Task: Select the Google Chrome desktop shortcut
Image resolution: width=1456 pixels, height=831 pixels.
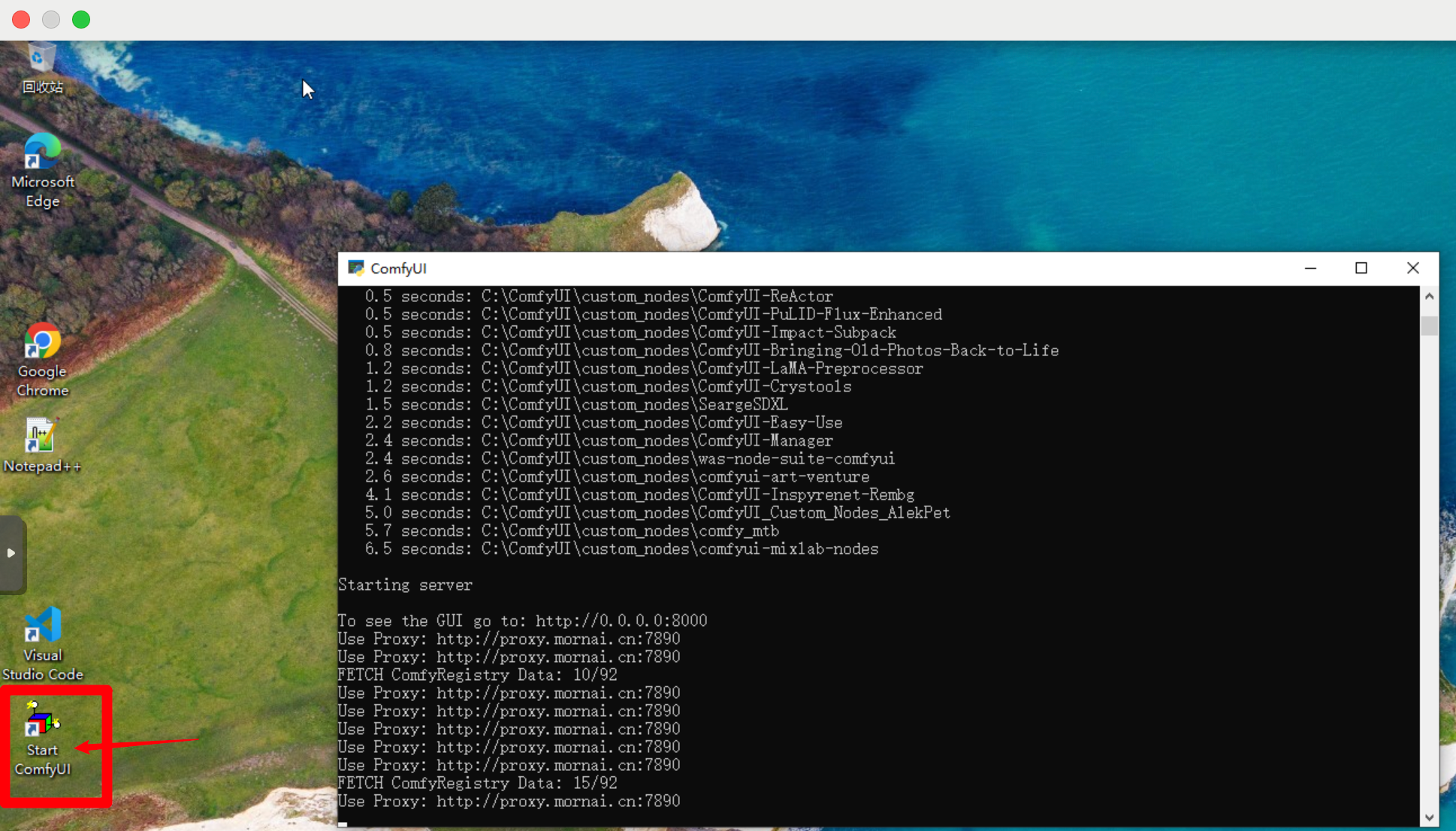Action: [x=42, y=343]
